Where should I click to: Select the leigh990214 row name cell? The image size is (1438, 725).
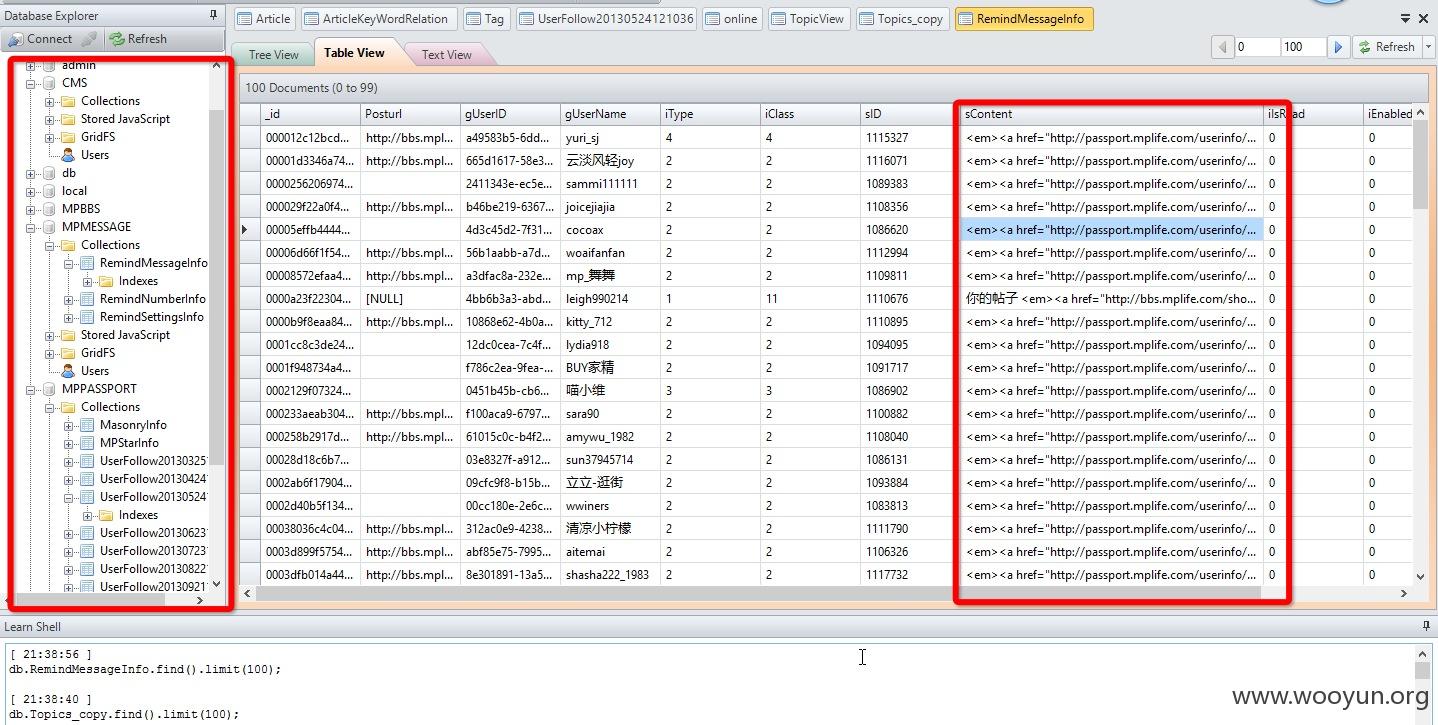[610, 299]
